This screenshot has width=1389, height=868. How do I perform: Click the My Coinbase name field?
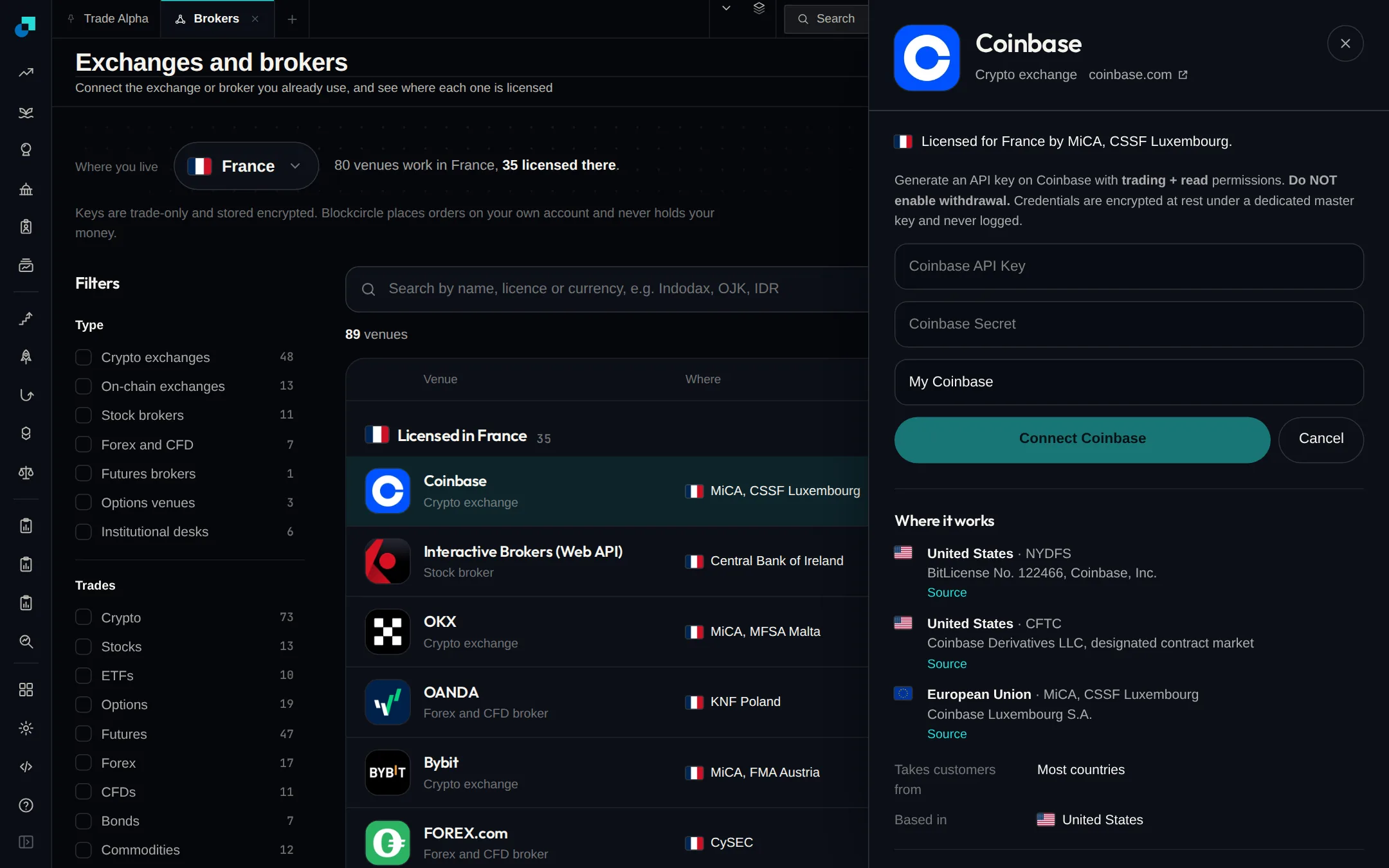1129,382
